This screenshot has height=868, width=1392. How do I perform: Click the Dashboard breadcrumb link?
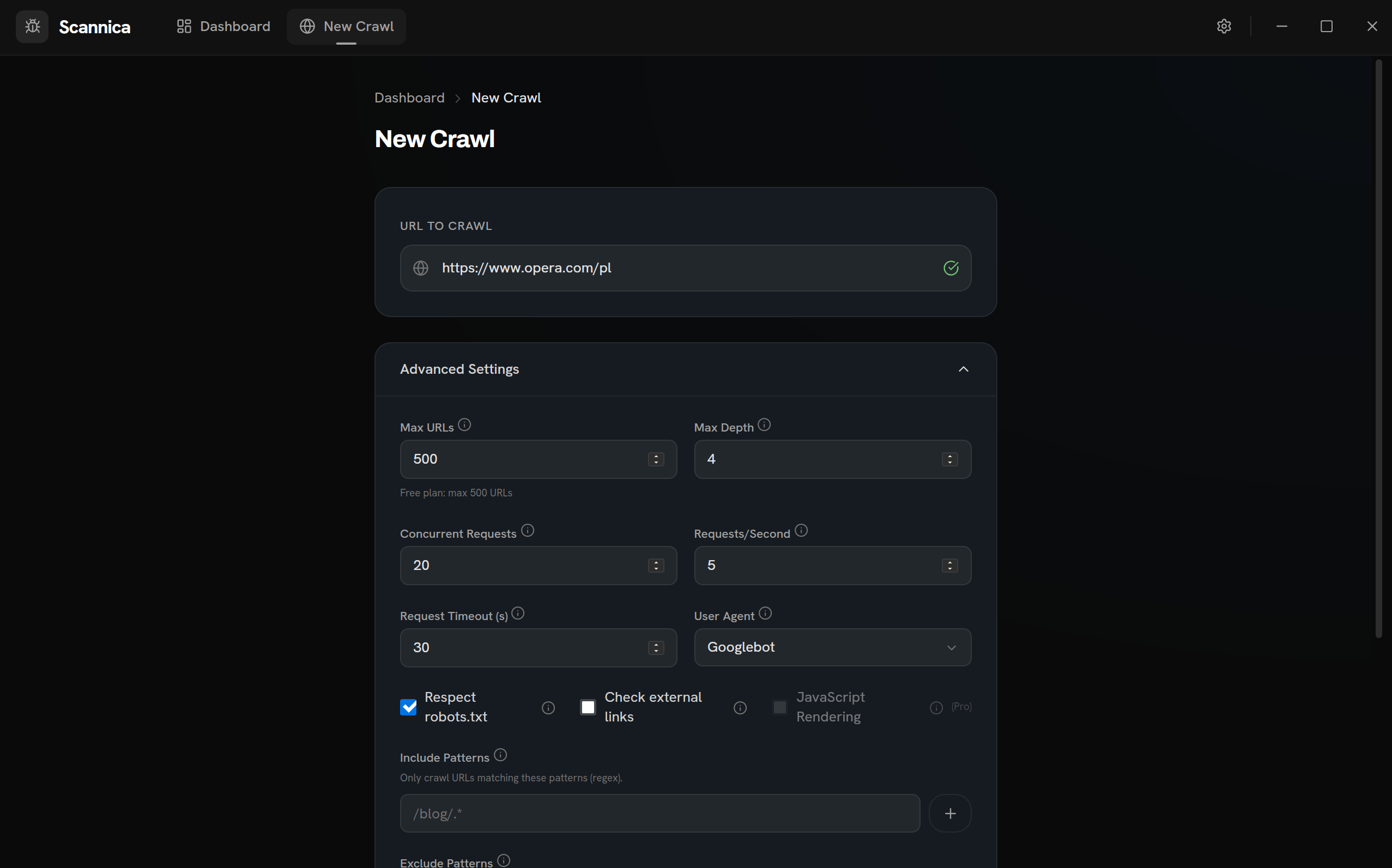(409, 98)
